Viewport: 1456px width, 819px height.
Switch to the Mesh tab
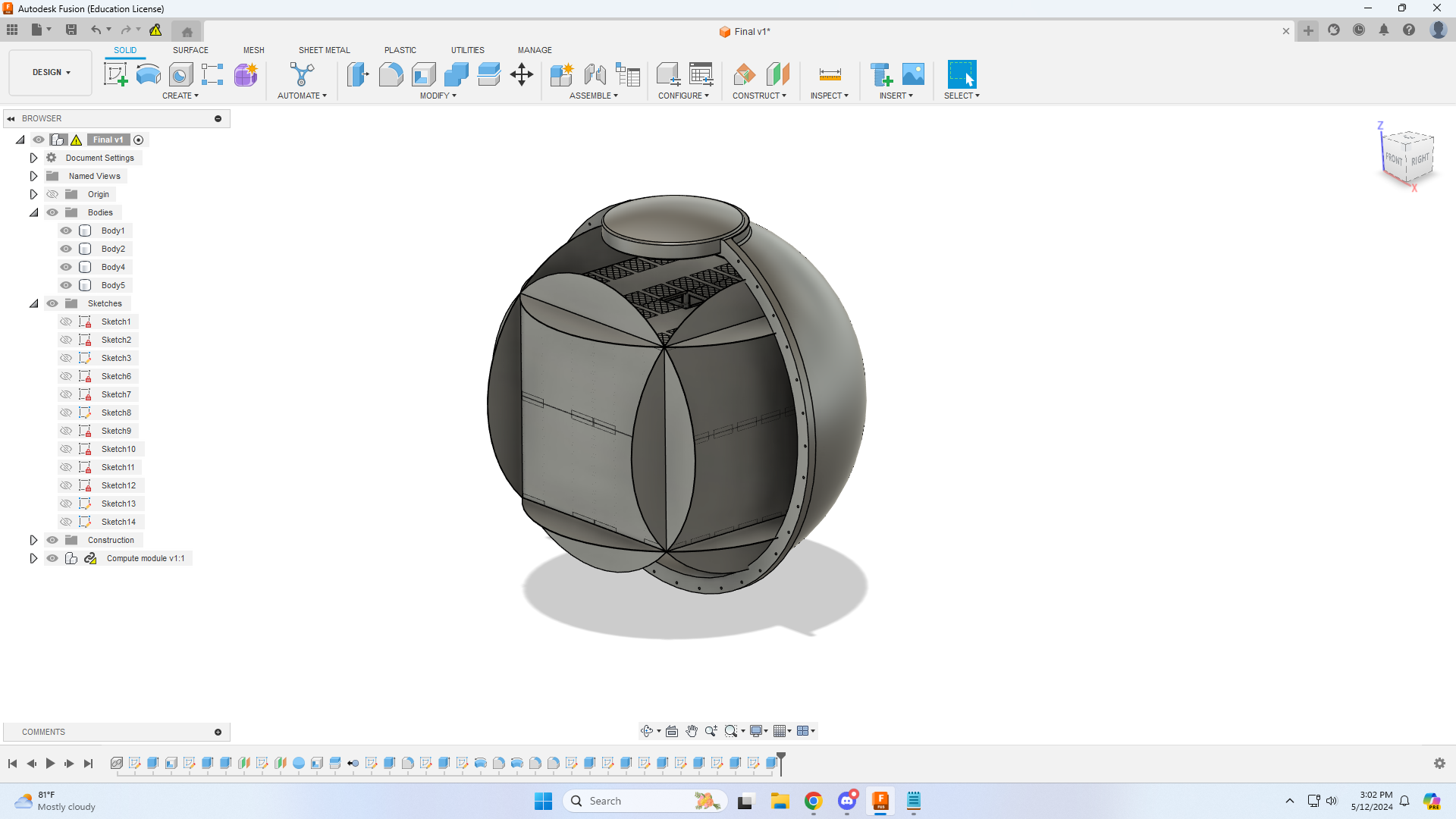[x=253, y=50]
